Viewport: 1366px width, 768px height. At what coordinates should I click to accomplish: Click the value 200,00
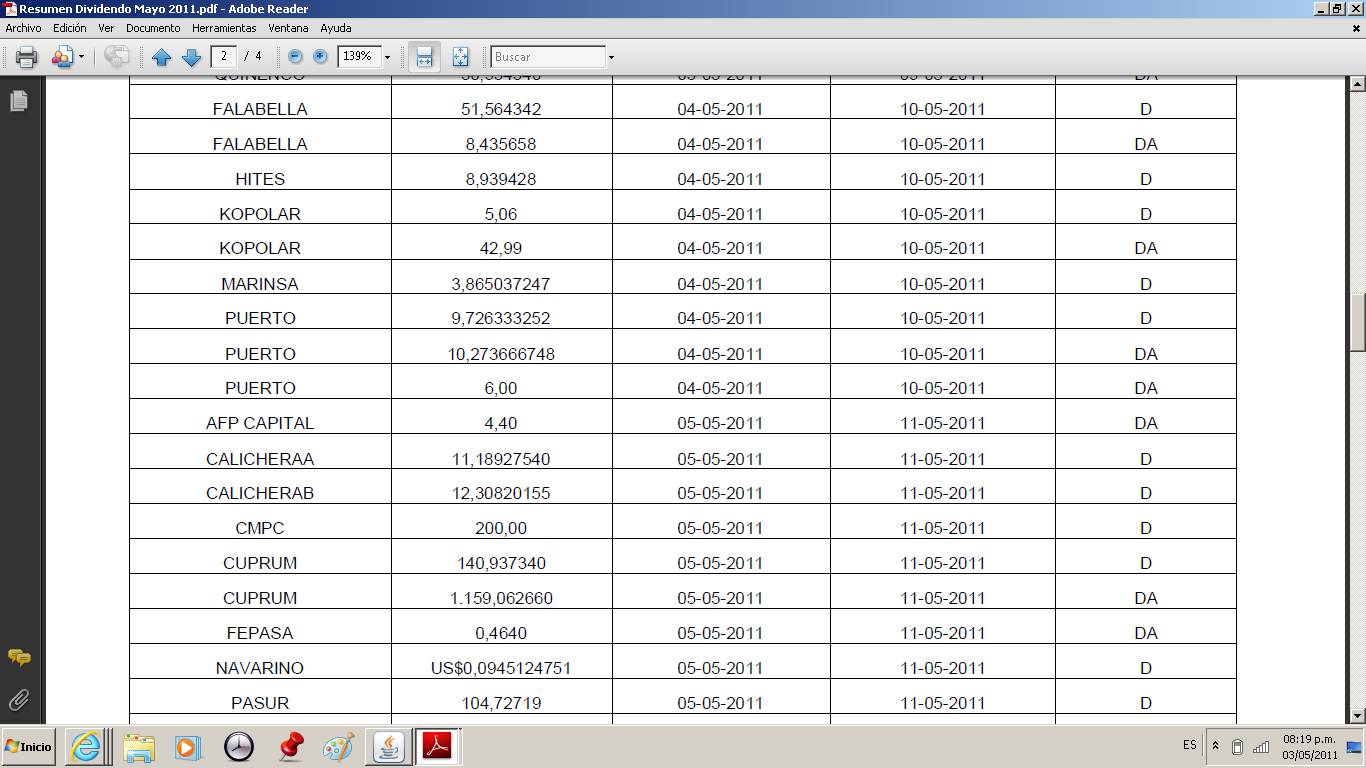pyautogui.click(x=501, y=528)
